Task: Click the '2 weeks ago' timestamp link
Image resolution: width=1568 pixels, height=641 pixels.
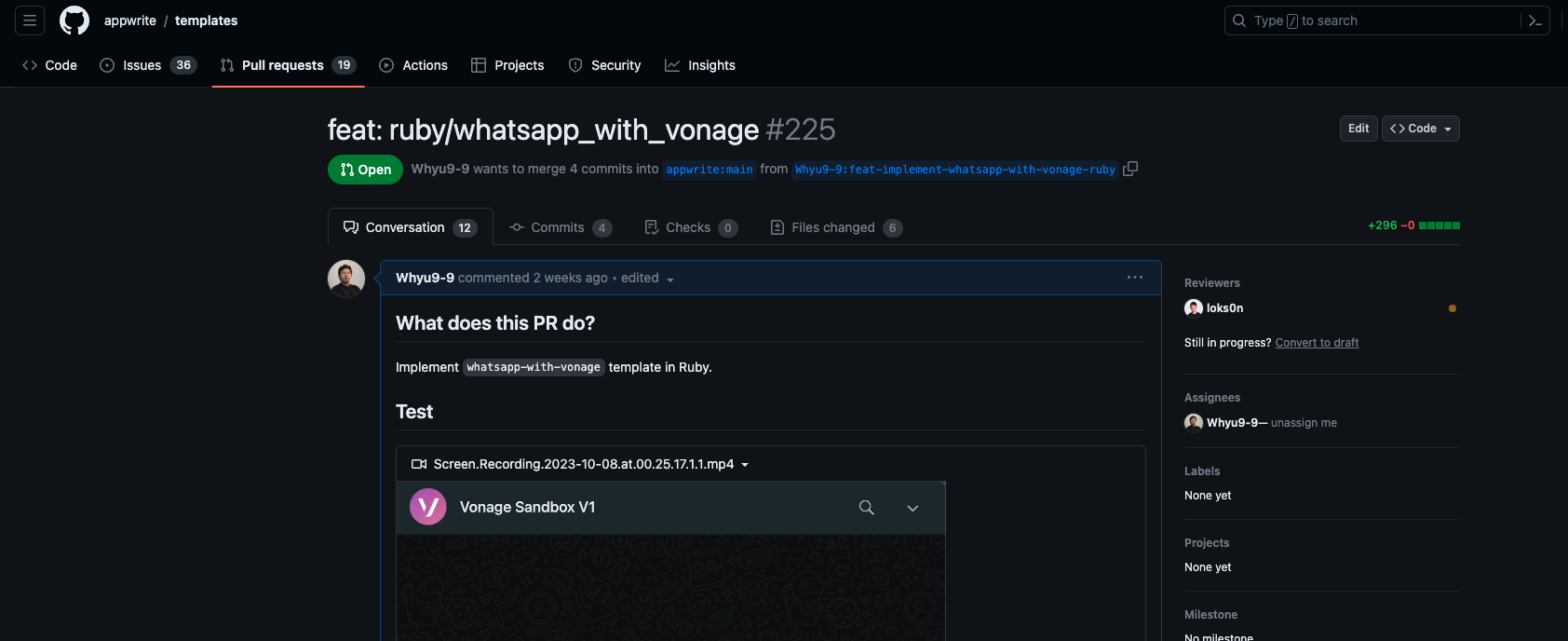Action: [571, 278]
